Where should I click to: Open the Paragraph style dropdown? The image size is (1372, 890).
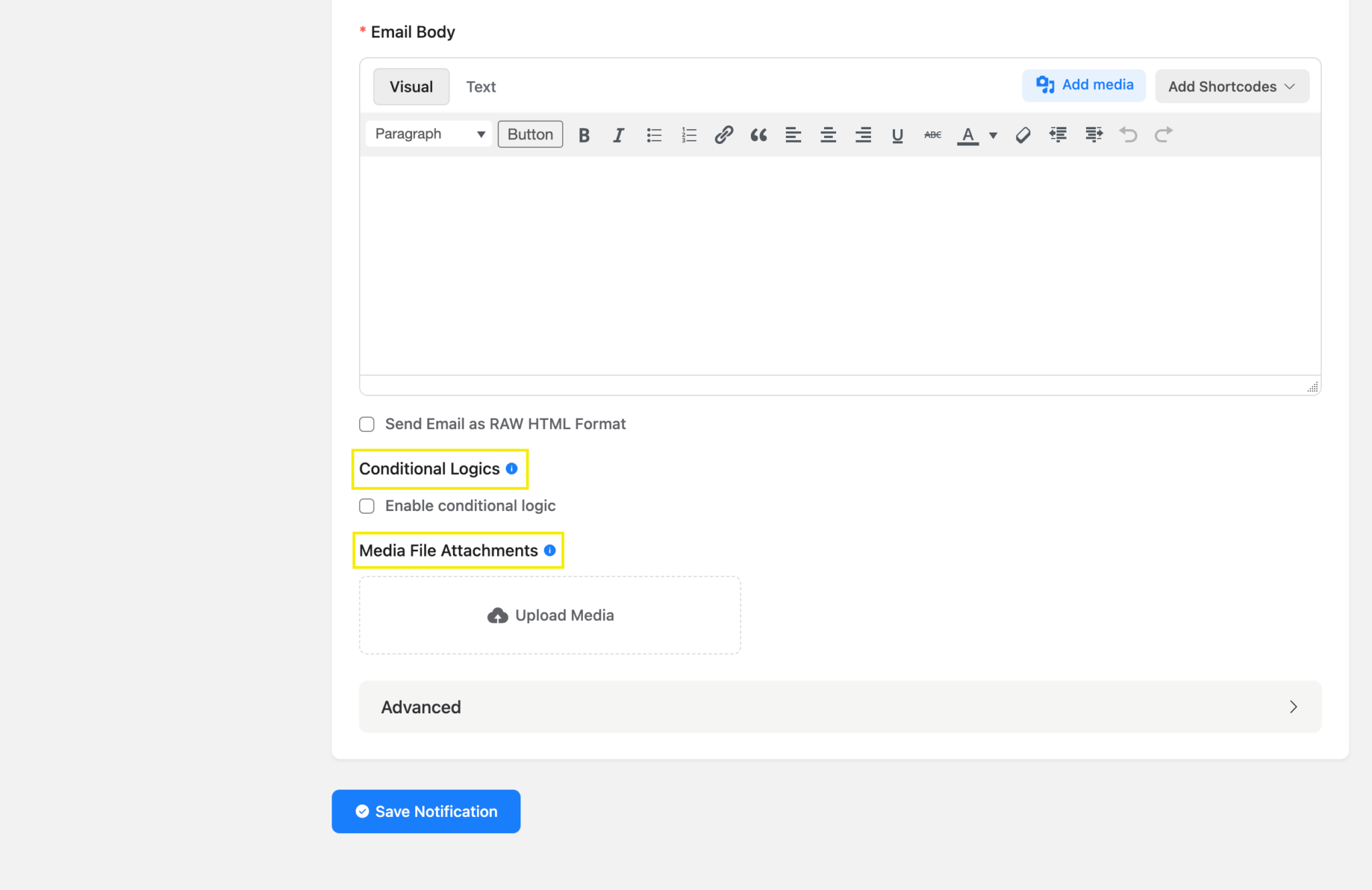click(428, 134)
